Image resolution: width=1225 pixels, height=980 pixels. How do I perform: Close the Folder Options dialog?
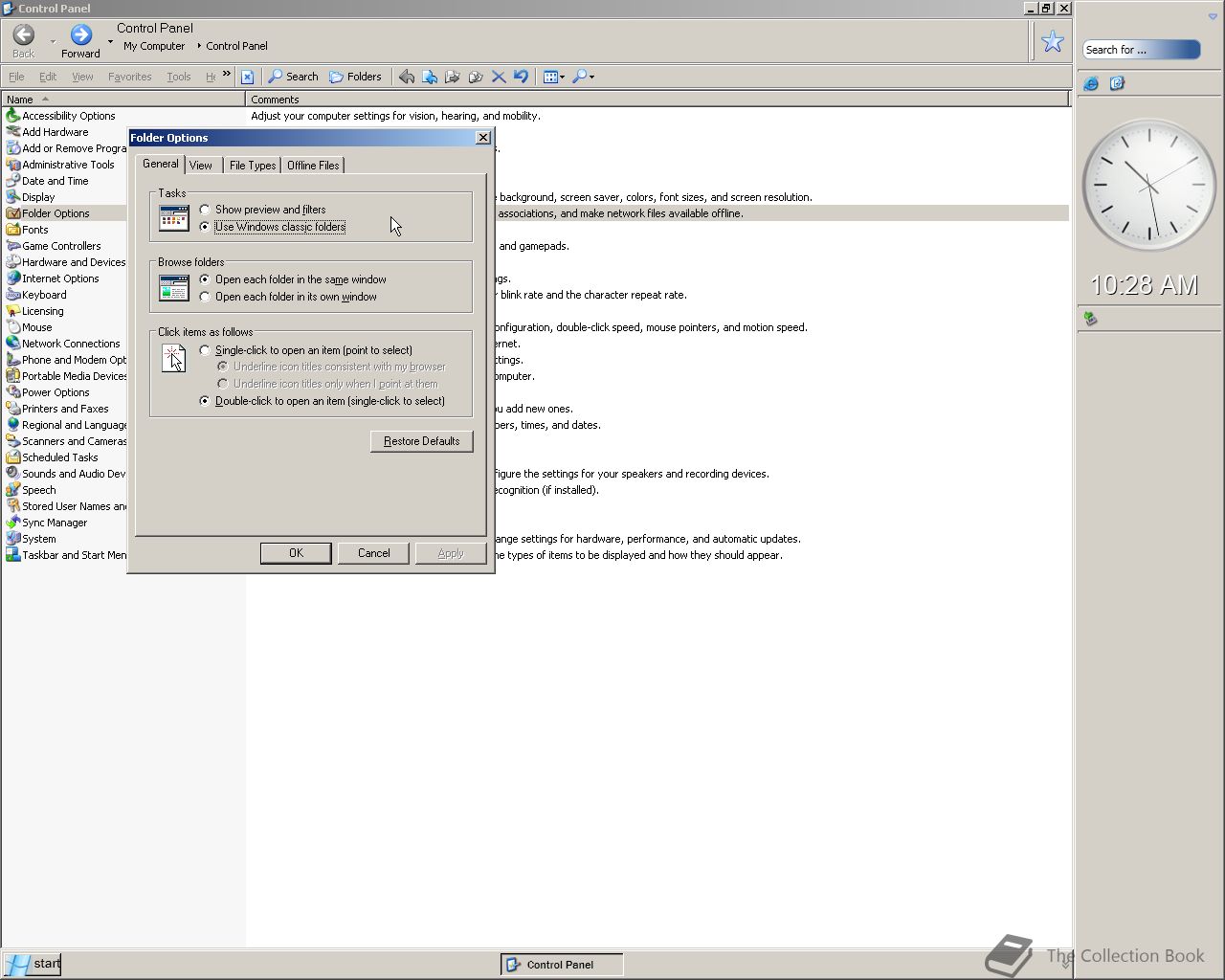click(x=483, y=138)
